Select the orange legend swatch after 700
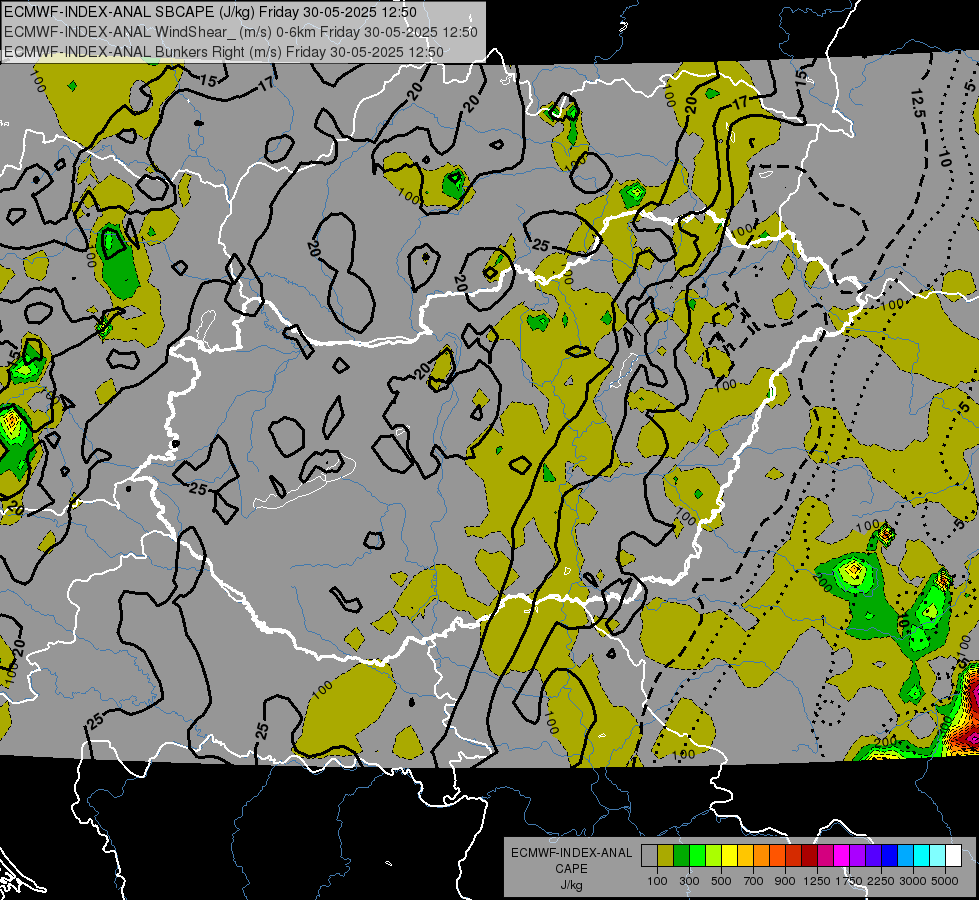Screen dimensions: 979x900 point(761,856)
